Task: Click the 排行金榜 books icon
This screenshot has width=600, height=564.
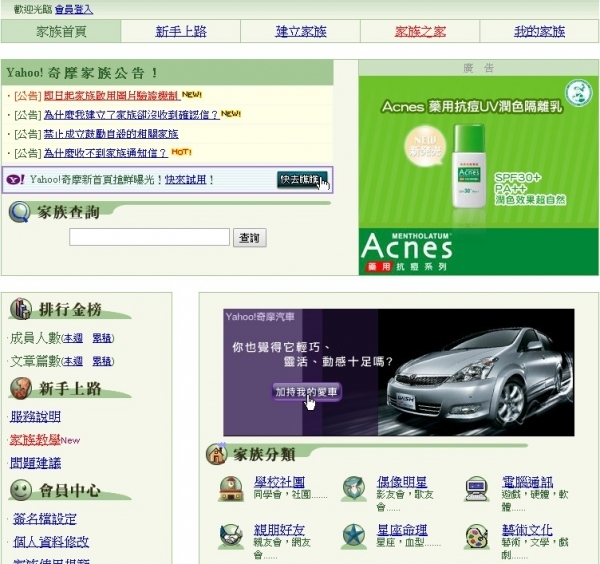Action: click(21, 308)
